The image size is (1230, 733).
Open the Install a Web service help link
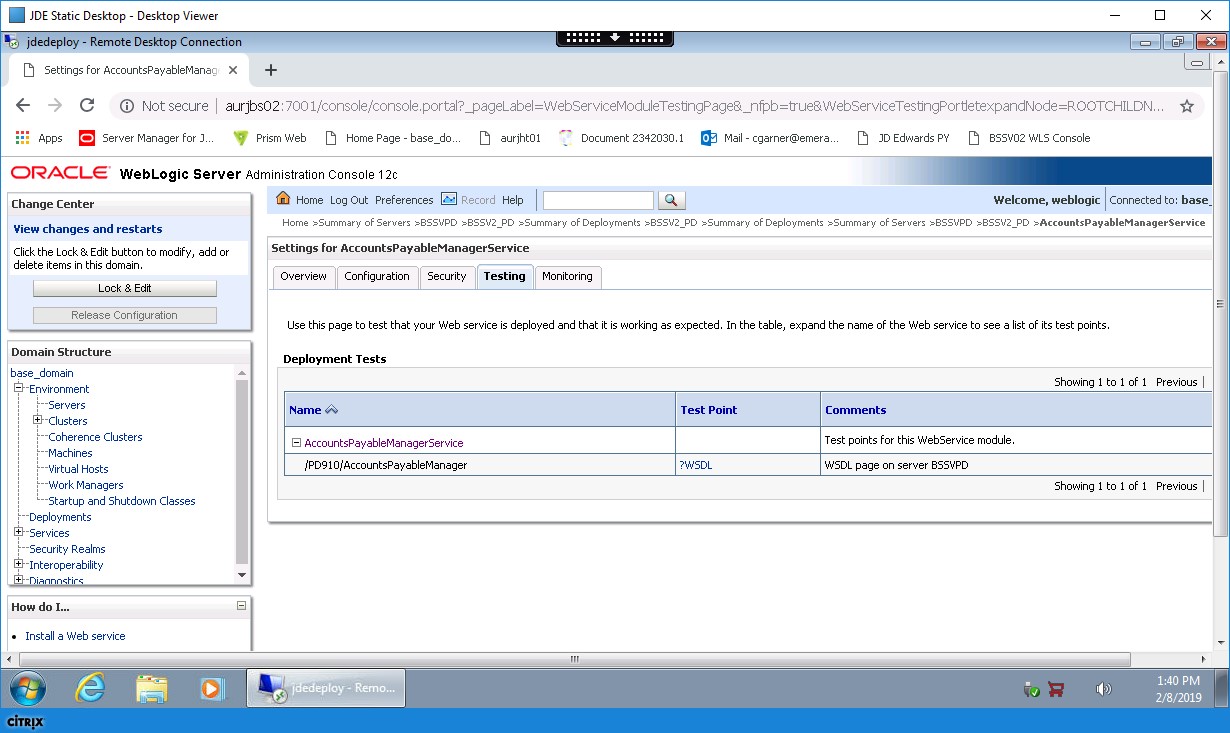tap(75, 636)
